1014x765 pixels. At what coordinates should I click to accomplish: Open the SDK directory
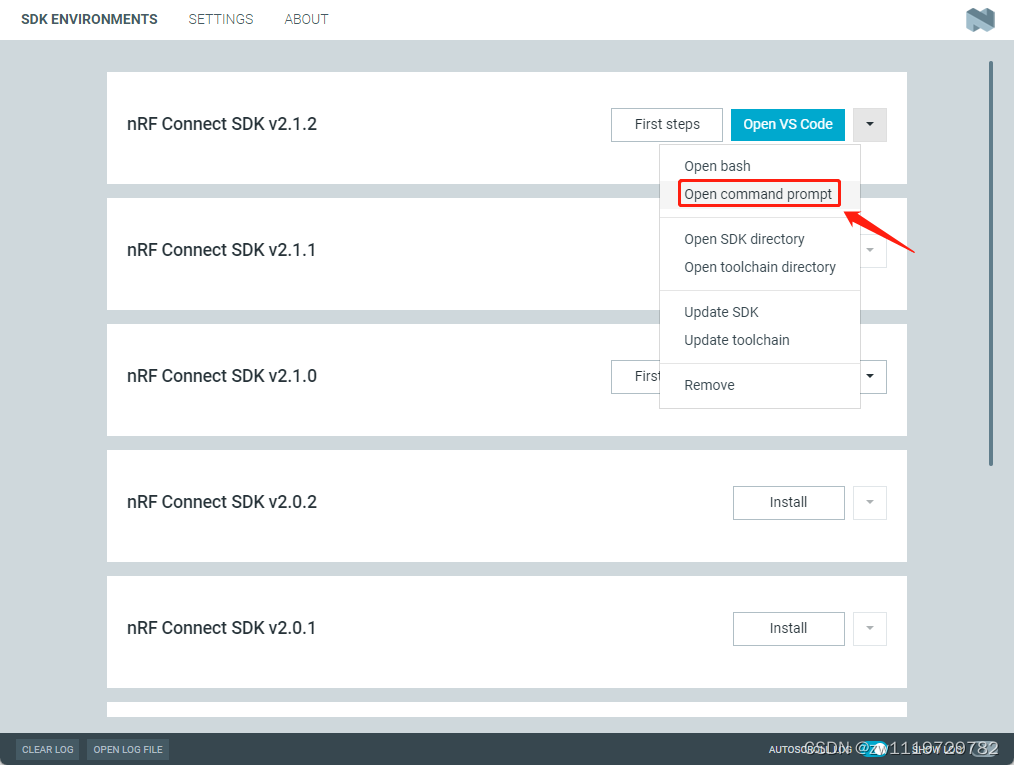[x=744, y=239]
